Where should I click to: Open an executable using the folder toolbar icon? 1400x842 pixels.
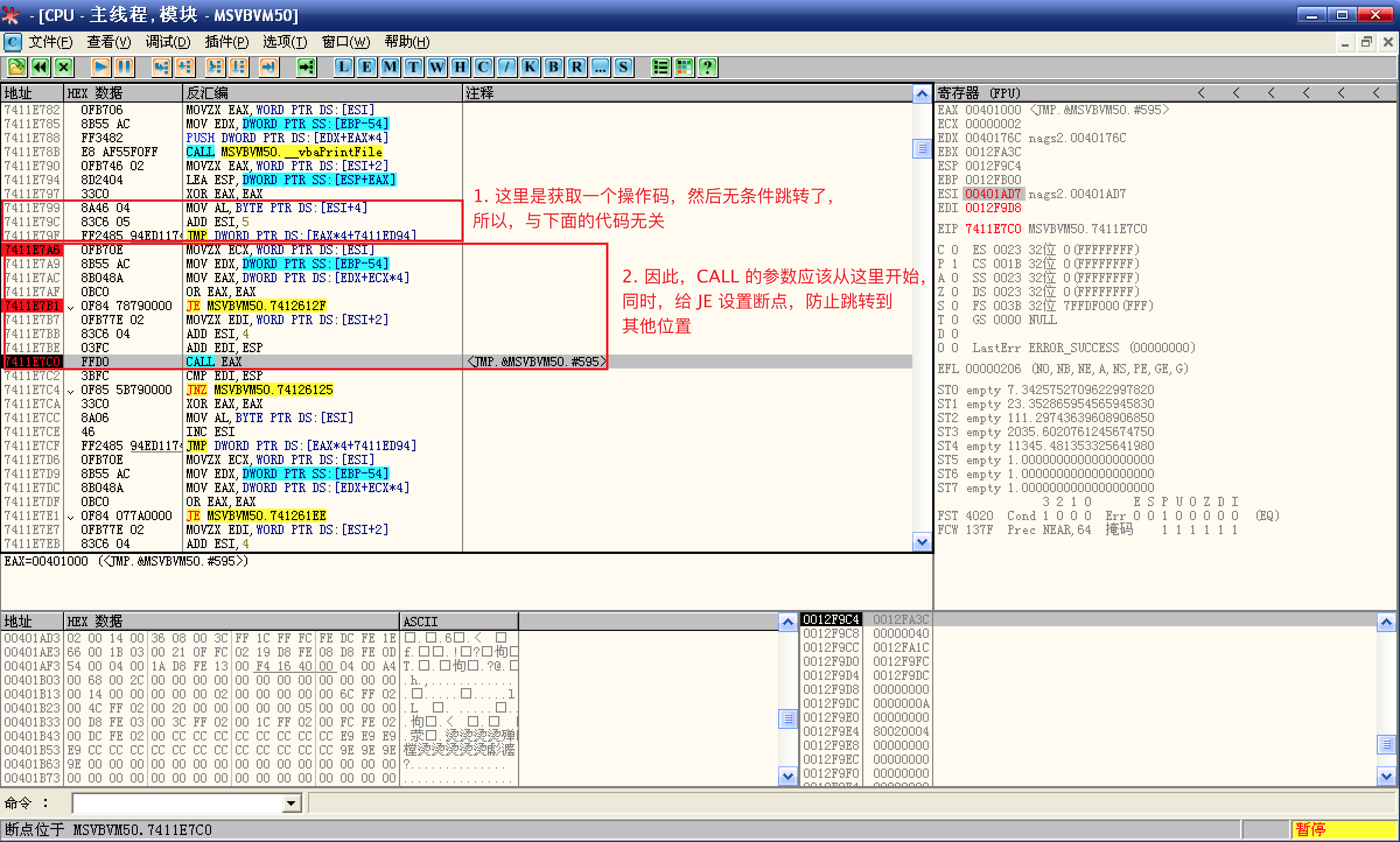[16, 67]
